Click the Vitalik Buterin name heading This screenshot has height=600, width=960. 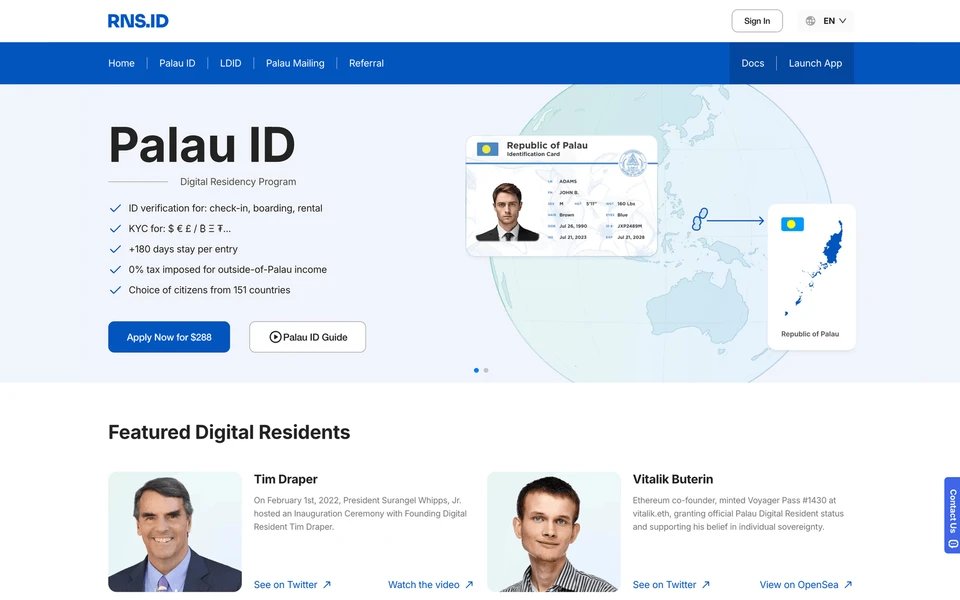coord(673,479)
